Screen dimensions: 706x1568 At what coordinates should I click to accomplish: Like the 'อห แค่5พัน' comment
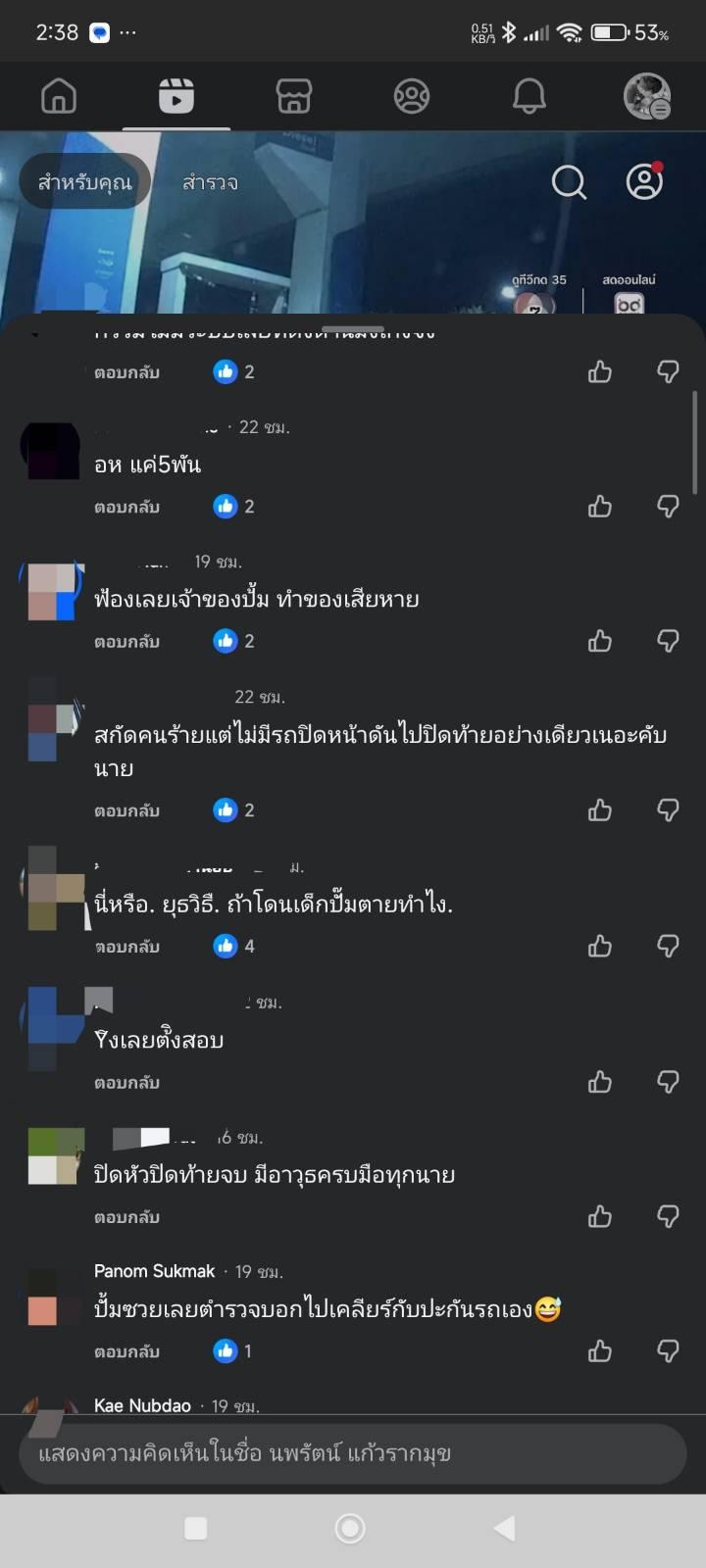[x=600, y=507]
